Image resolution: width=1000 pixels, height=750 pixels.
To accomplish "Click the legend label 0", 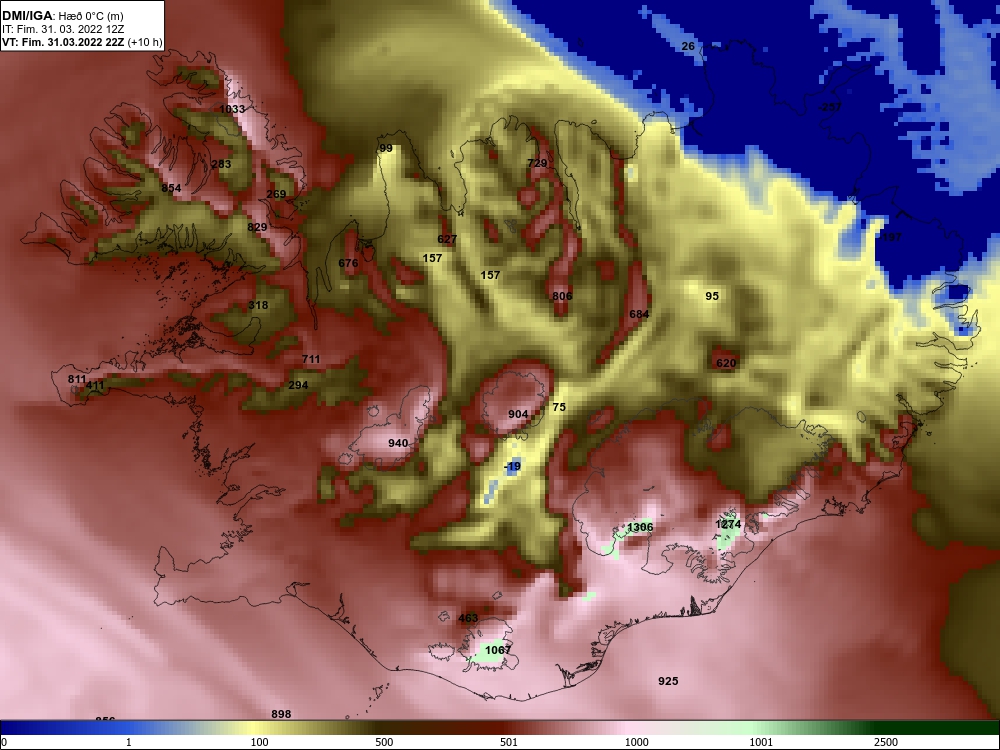I will pos(4,742).
